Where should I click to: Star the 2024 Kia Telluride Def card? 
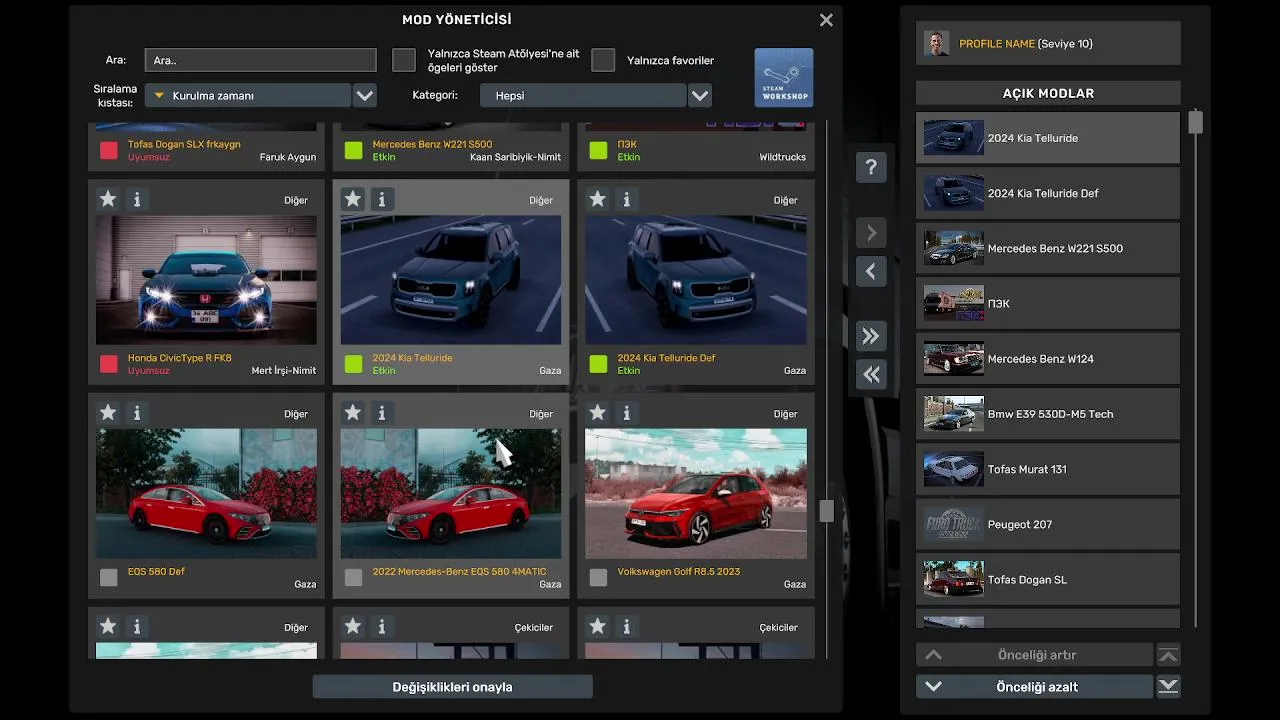(598, 199)
